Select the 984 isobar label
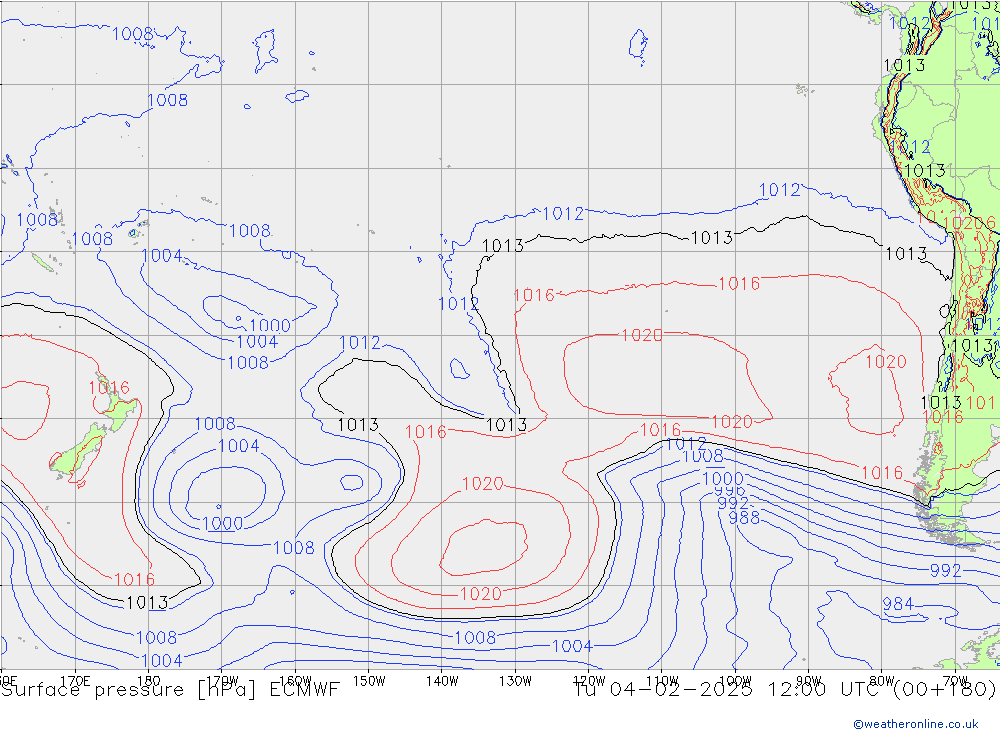The height and width of the screenshot is (733, 1000). click(897, 604)
